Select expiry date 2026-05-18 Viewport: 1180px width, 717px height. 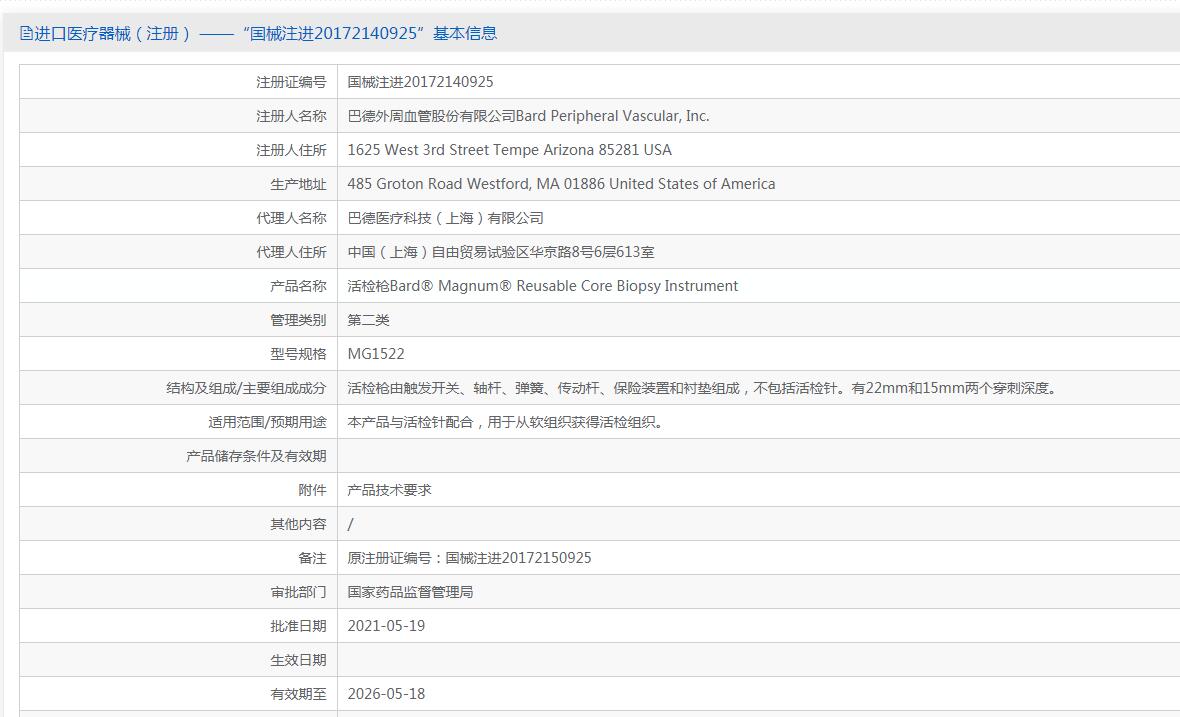click(386, 694)
